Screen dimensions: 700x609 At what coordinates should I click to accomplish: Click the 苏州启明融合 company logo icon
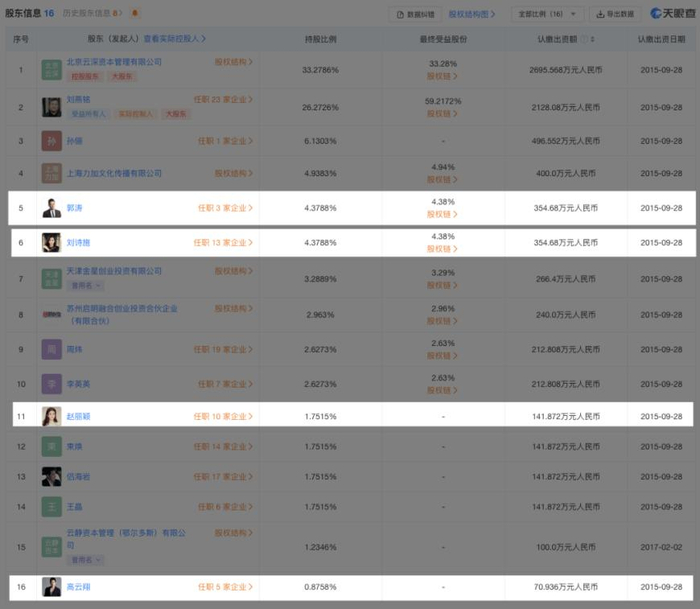(51, 315)
